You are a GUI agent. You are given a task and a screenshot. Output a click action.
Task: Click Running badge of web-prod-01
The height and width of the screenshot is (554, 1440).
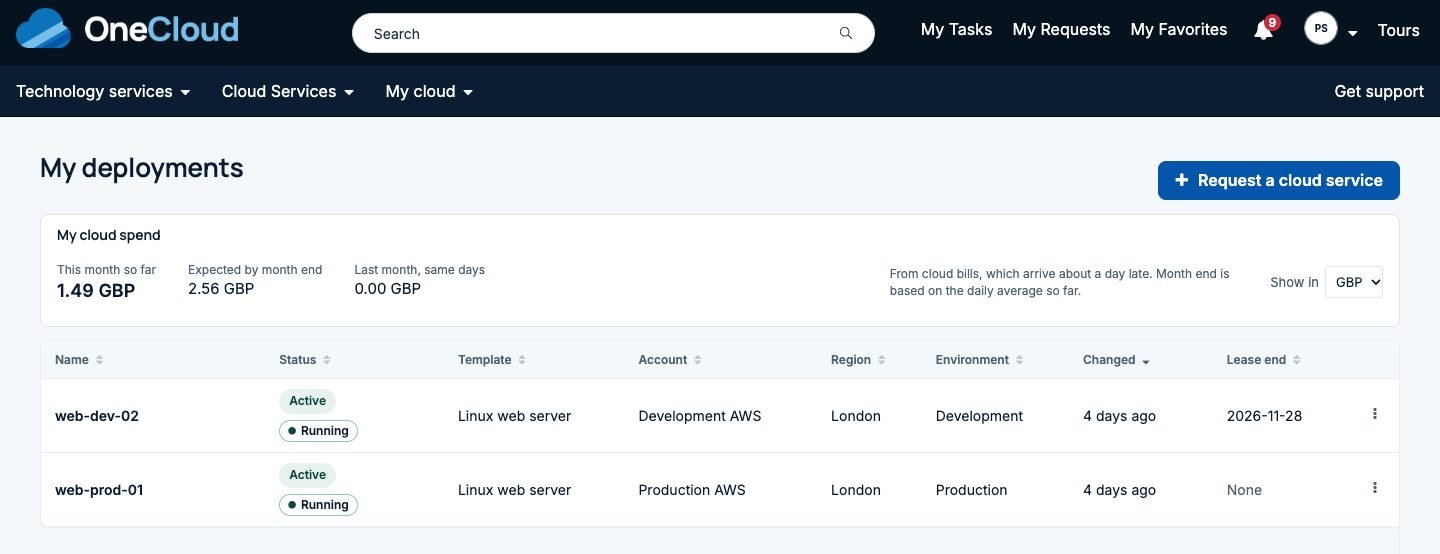click(318, 505)
